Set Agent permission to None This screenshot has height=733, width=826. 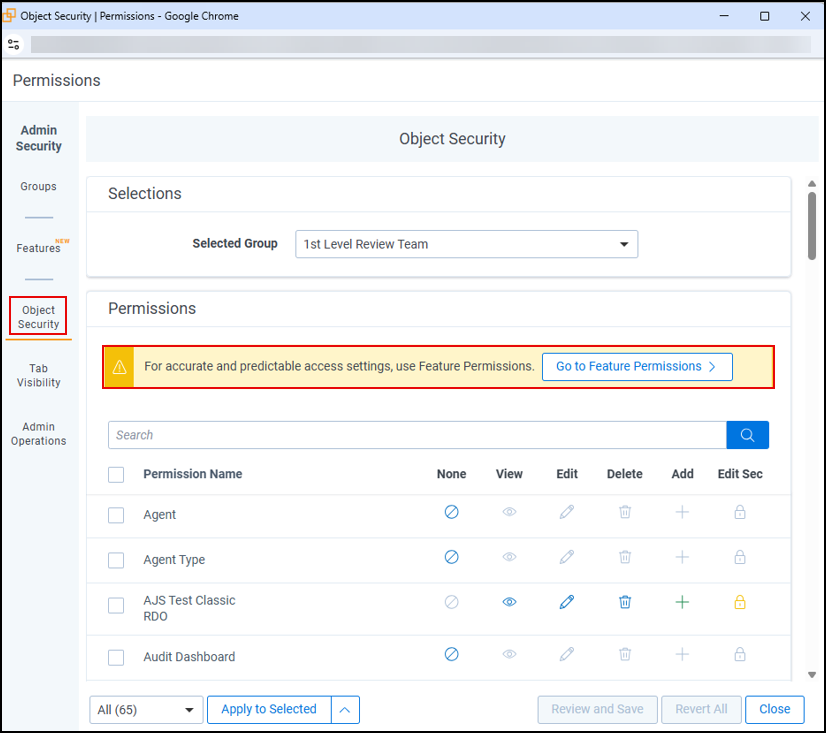coord(451,511)
